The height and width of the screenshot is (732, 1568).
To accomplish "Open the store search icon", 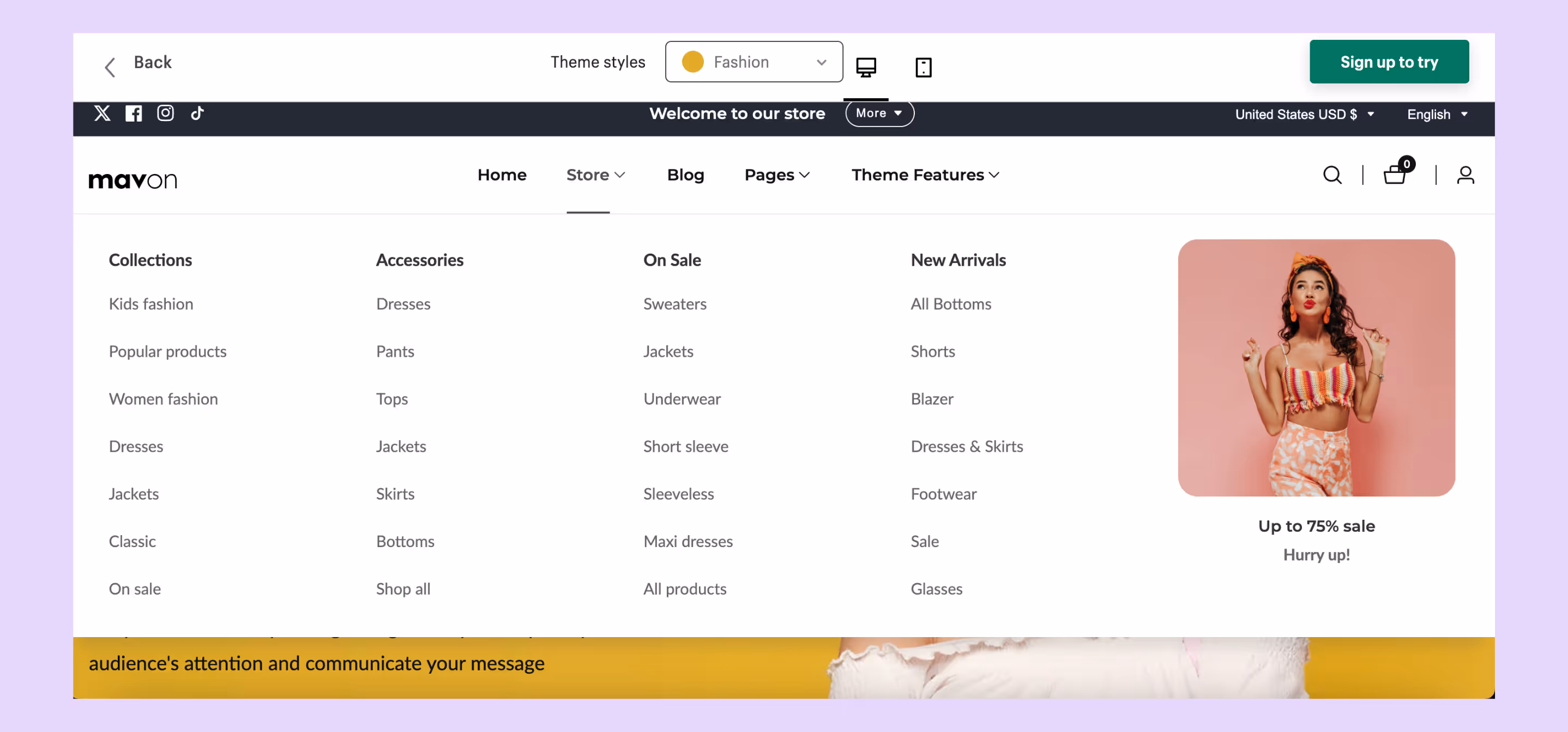I will click(x=1332, y=176).
